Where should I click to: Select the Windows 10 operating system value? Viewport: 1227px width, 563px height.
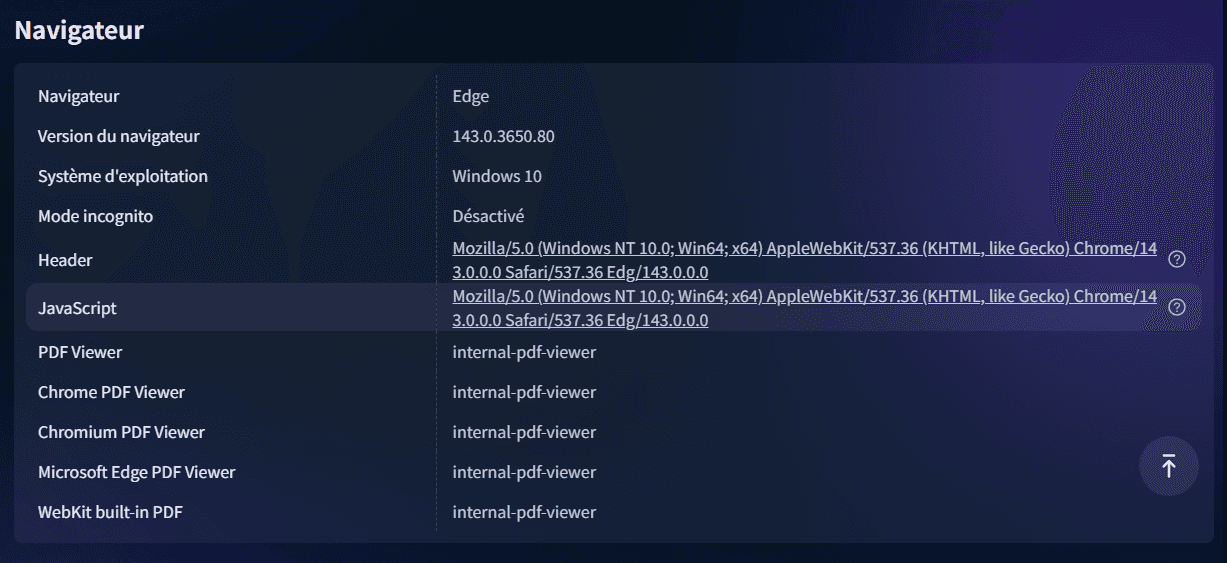point(497,176)
